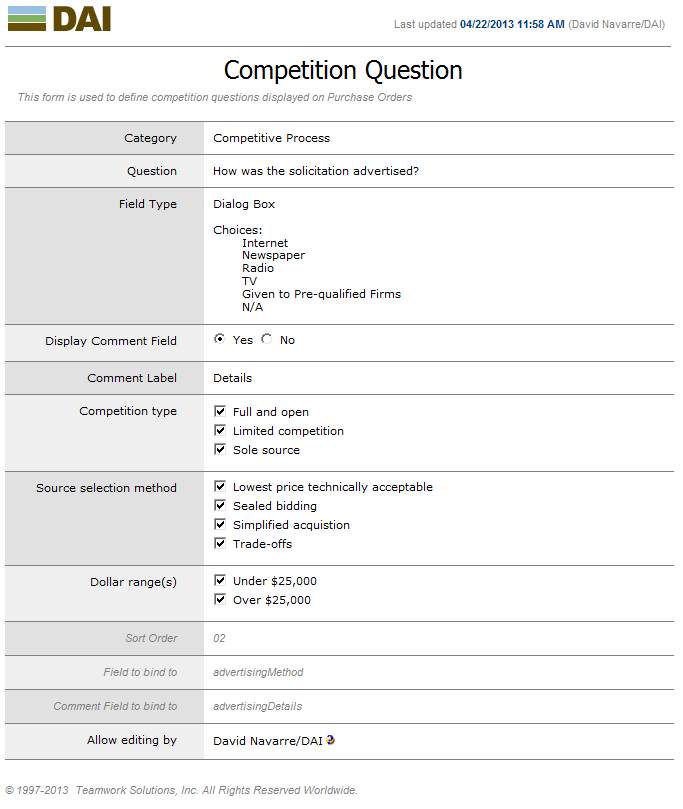Viewport: 683px width, 809px height.
Task: Toggle the Over $25,000 checkbox
Action: 220,600
